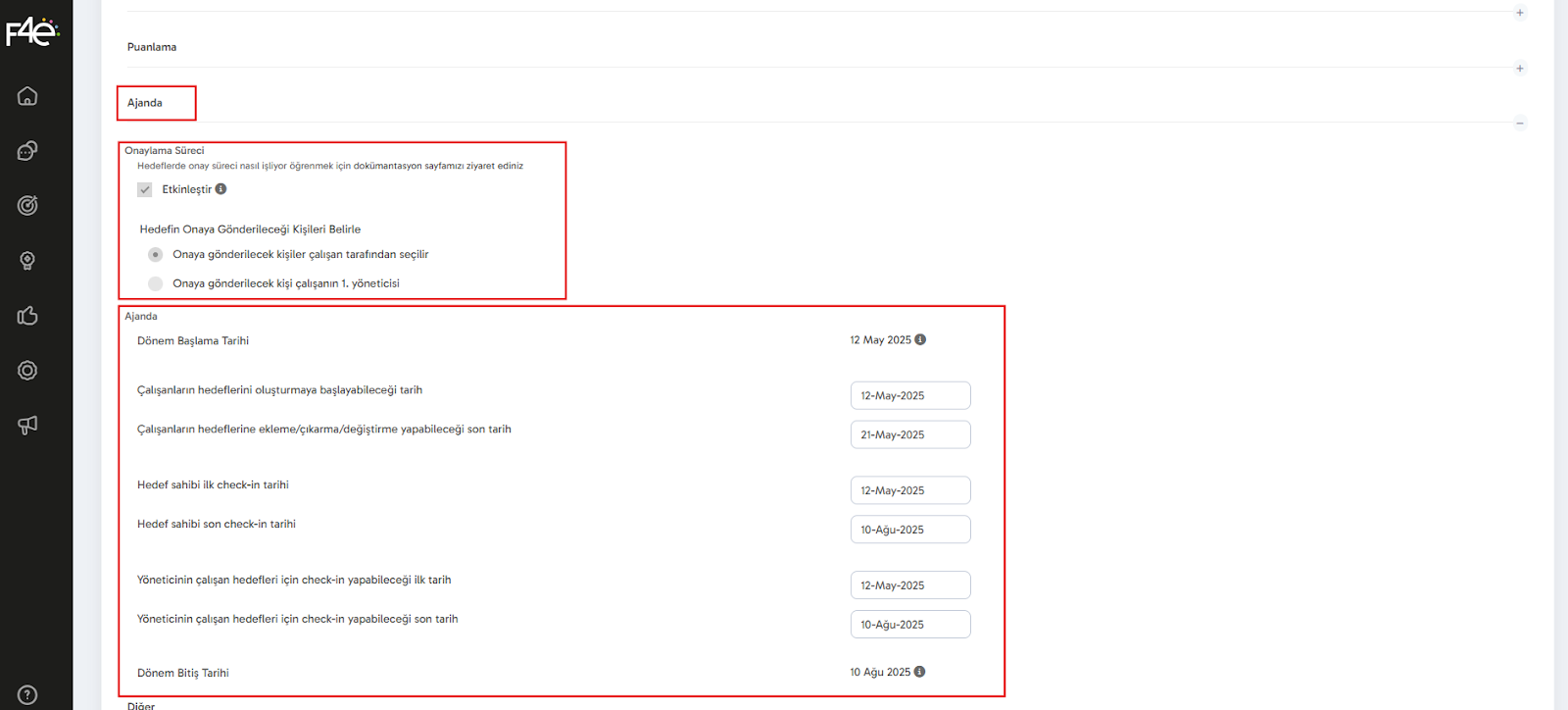Screen dimensions: 1568x710
Task: Open the thumbs-up feedback sidebar icon
Action: tap(27, 316)
